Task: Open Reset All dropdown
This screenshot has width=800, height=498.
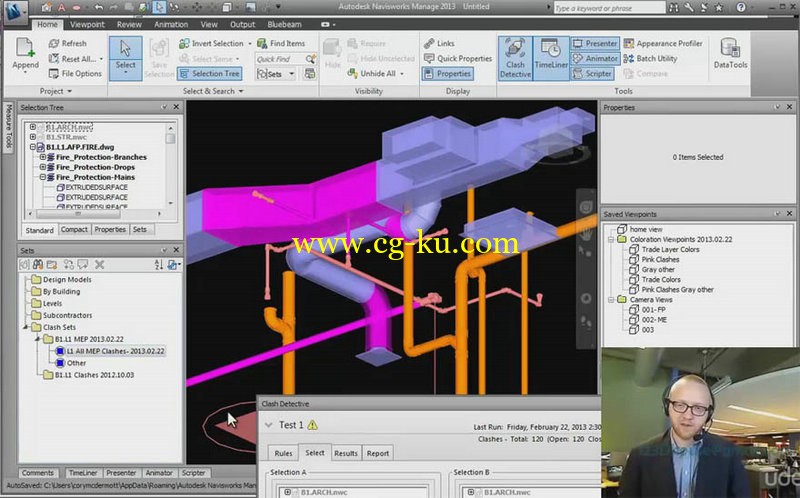Action: click(x=101, y=59)
